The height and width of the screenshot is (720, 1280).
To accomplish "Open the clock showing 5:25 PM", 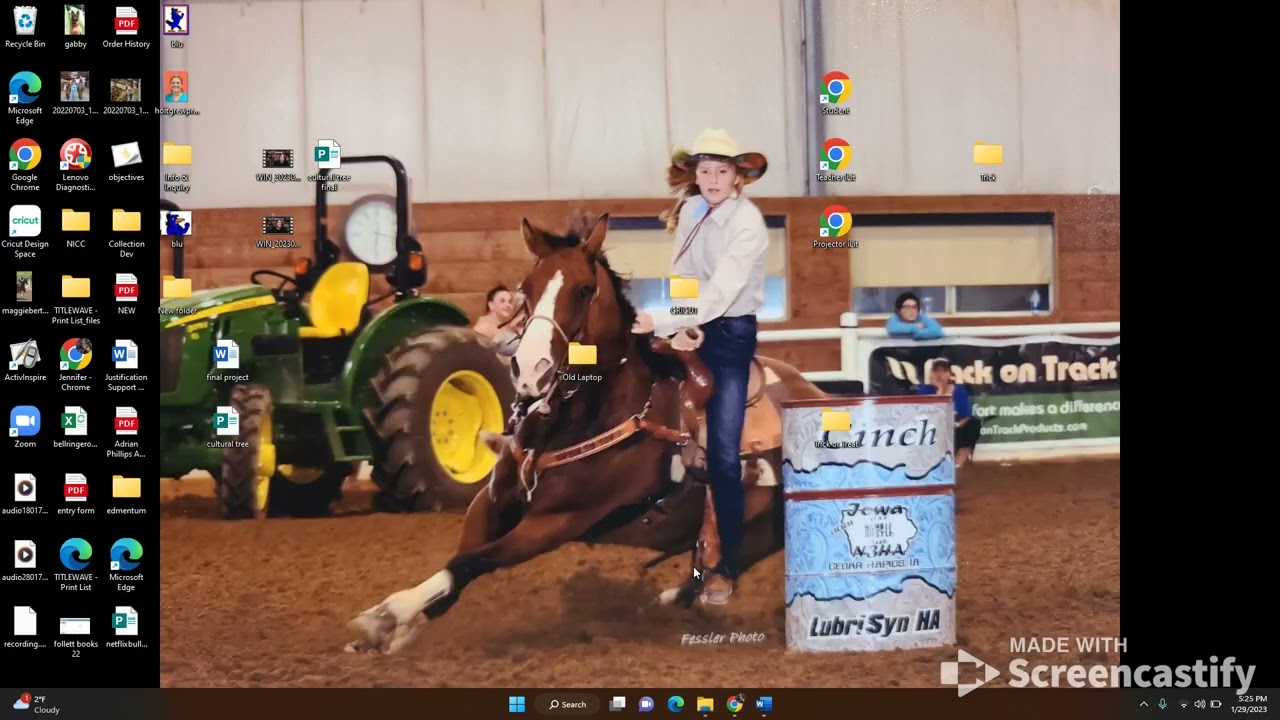I will point(1251,704).
